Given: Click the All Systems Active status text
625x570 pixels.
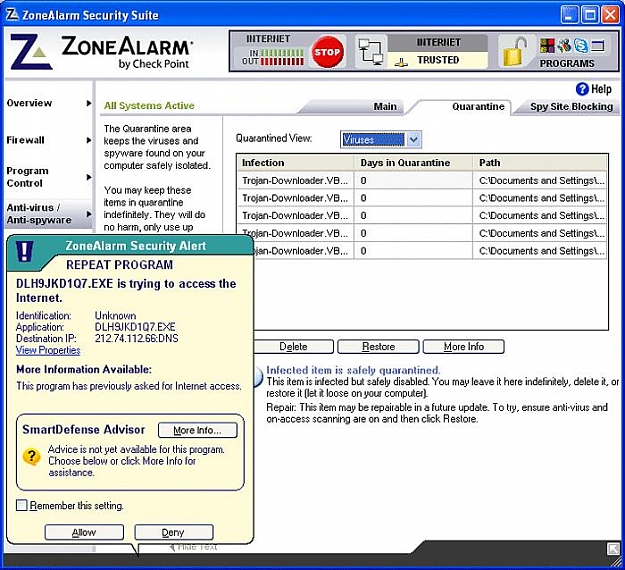Looking at the screenshot, I should tap(149, 106).
